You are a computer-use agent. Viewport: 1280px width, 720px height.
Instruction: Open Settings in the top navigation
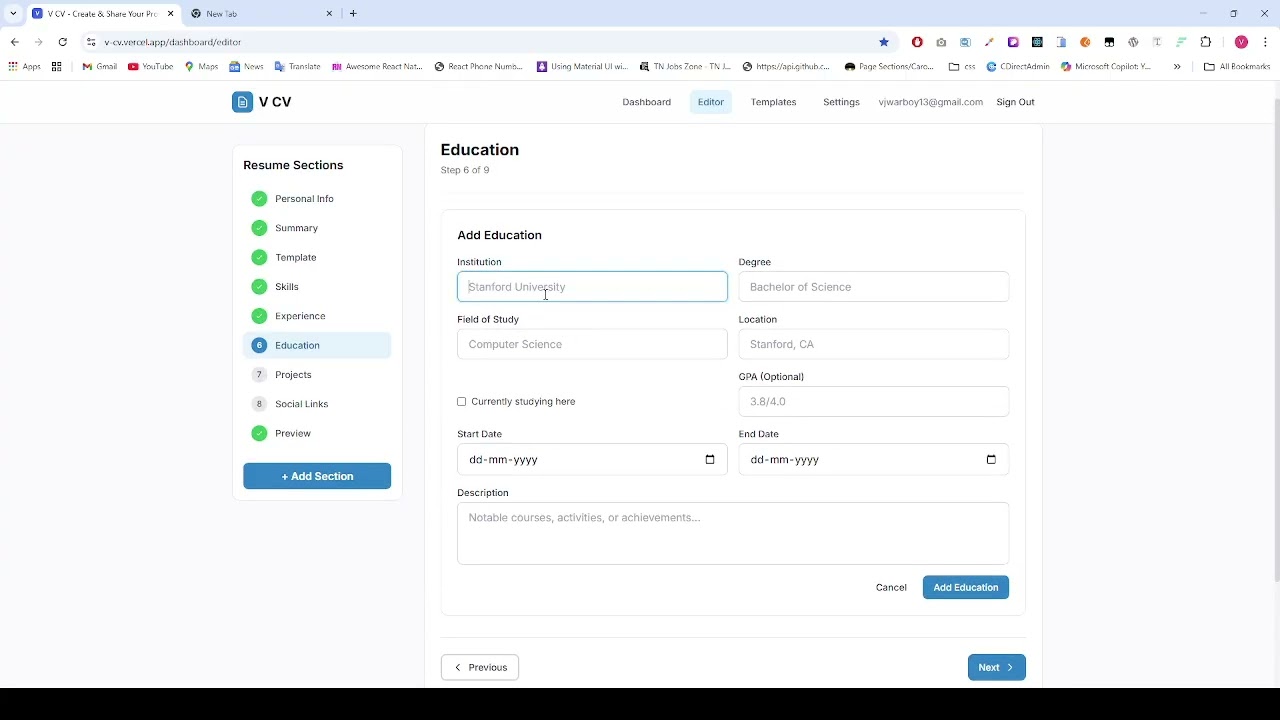coord(841,102)
